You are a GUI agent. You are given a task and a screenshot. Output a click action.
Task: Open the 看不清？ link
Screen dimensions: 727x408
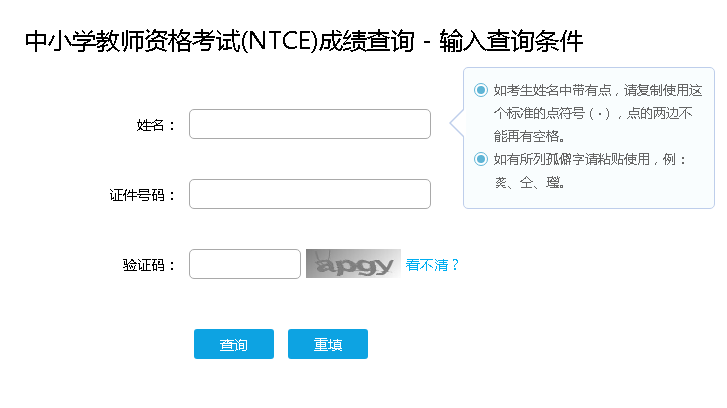point(432,265)
